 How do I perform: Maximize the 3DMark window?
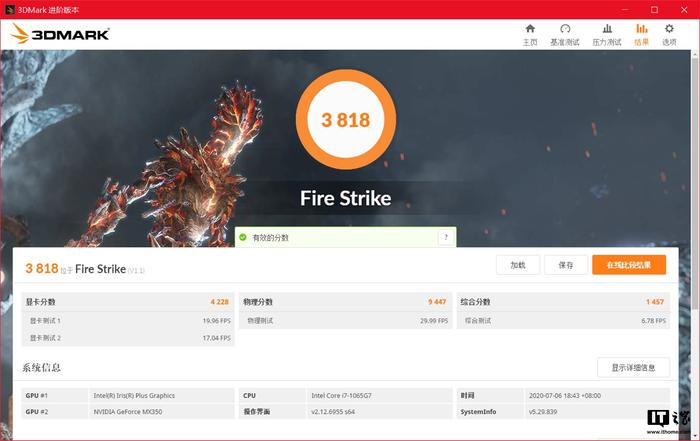pos(654,9)
